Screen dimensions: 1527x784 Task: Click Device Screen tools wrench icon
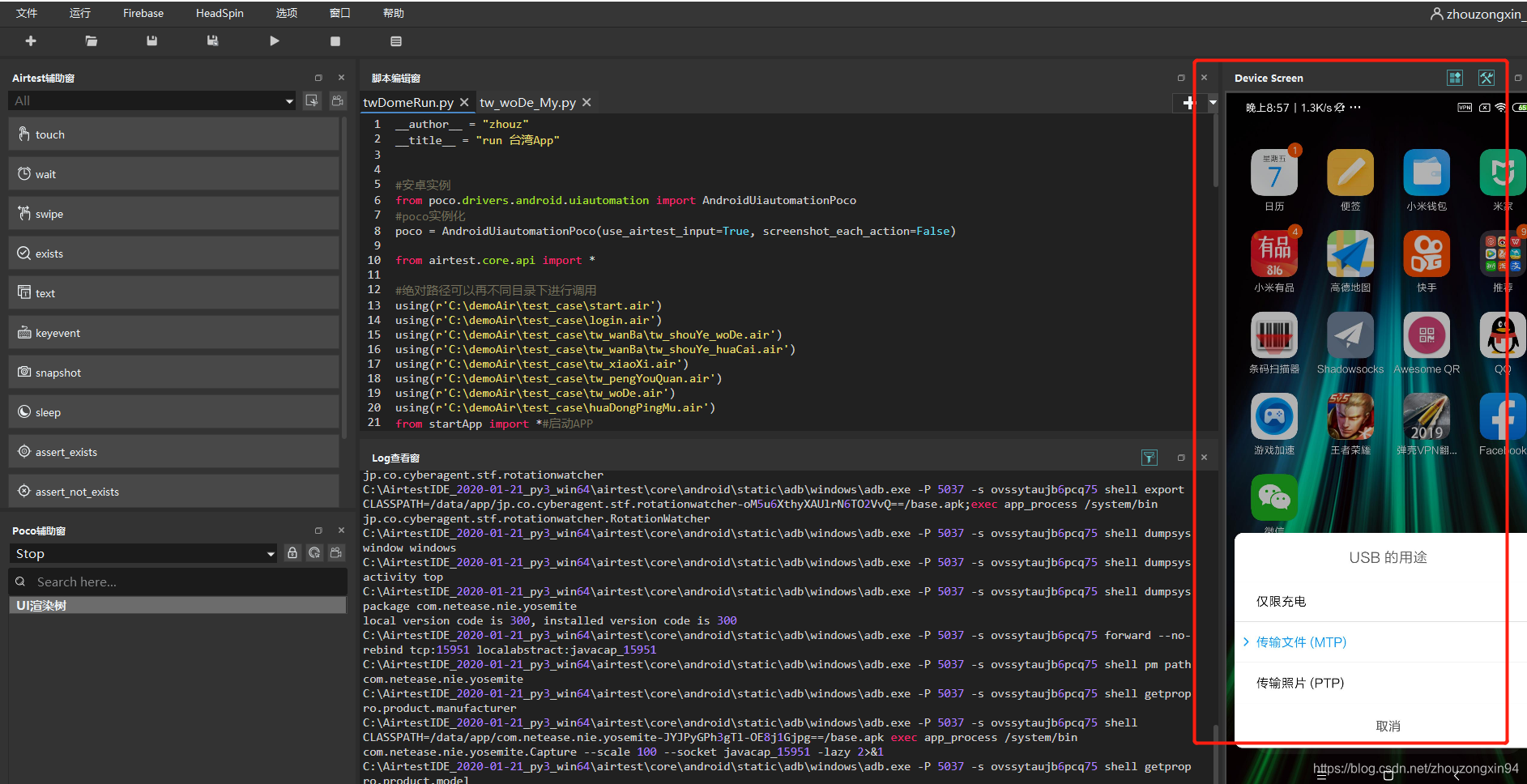(x=1486, y=78)
